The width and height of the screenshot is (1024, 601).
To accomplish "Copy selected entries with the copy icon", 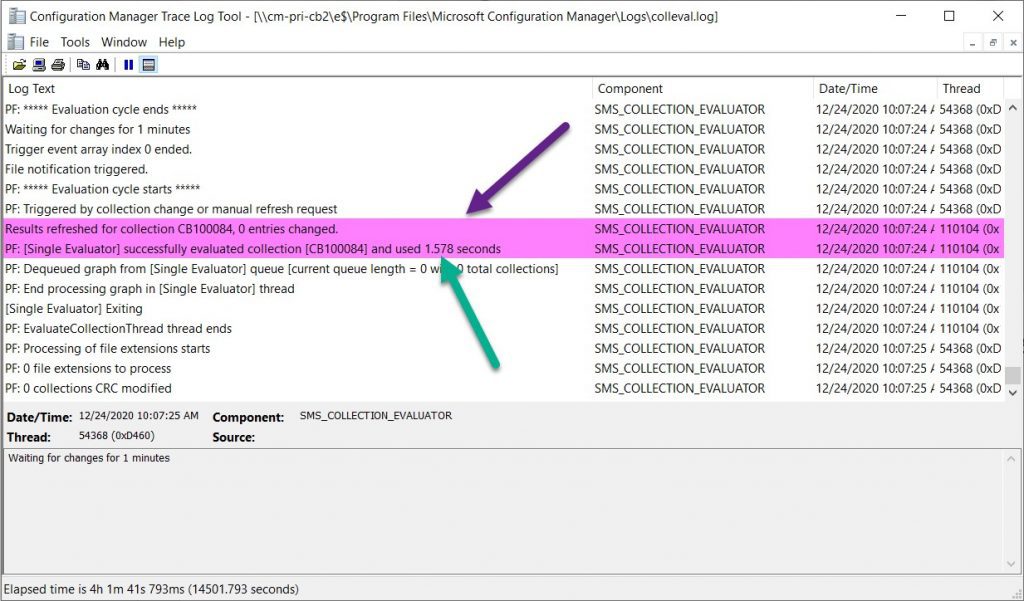I will click(85, 63).
